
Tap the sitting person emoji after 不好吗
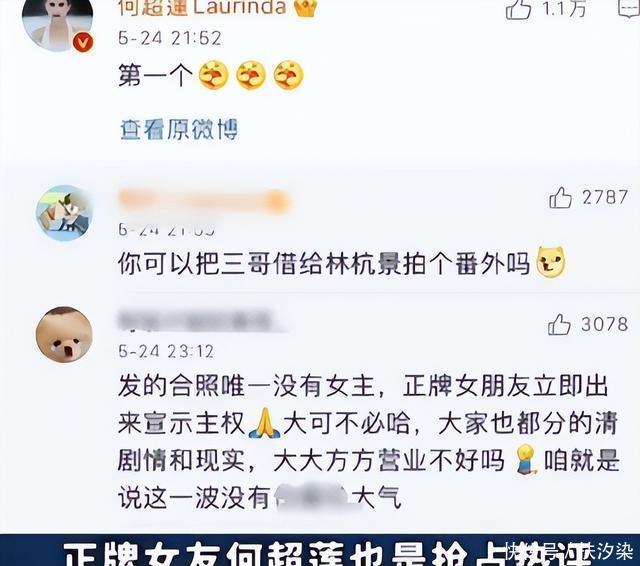(x=525, y=459)
